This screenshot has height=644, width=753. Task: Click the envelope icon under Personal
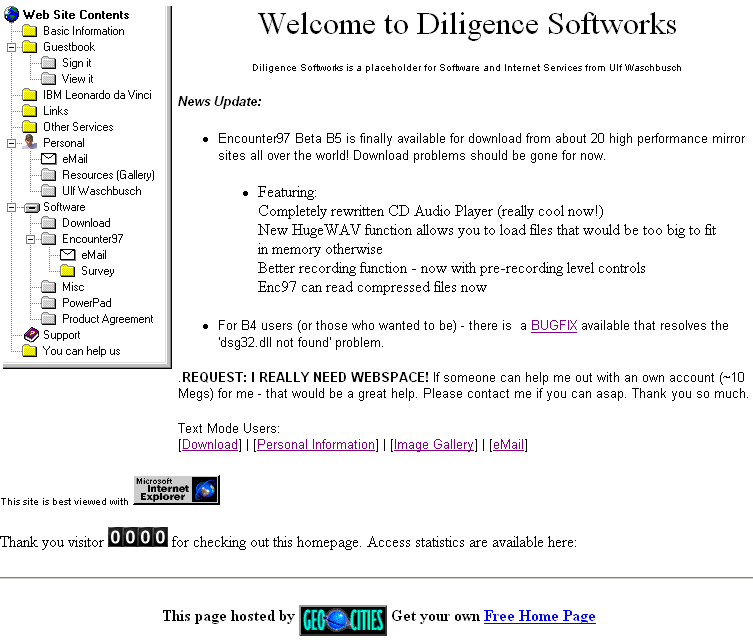(49, 159)
